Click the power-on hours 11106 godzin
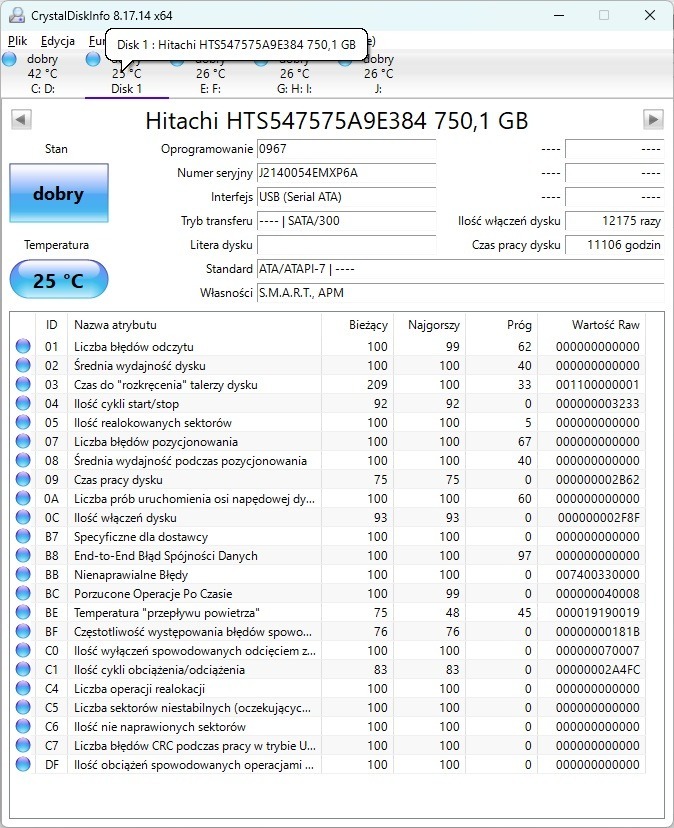The height and width of the screenshot is (828, 674). 614,244
